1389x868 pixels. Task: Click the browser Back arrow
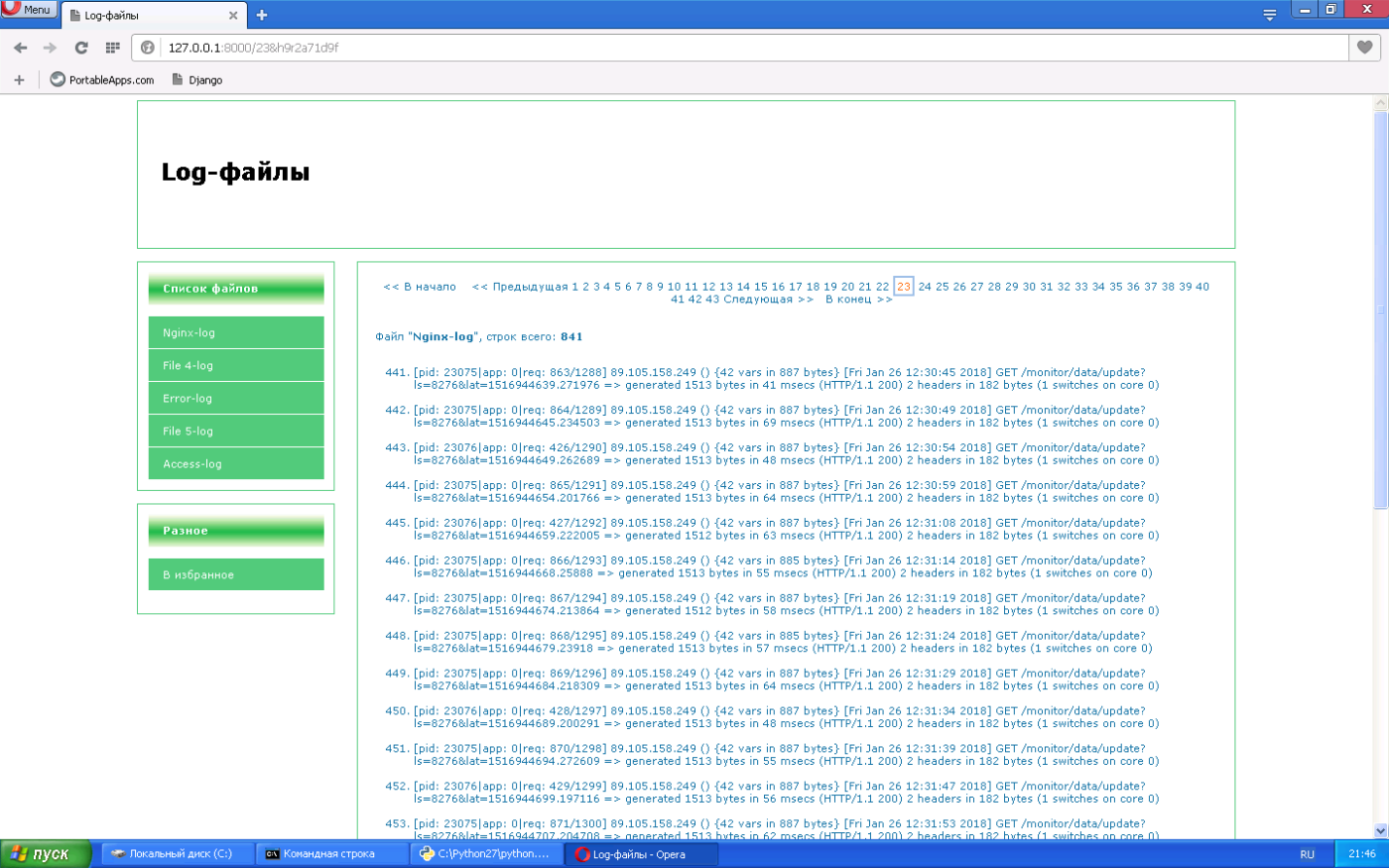click(x=21, y=48)
